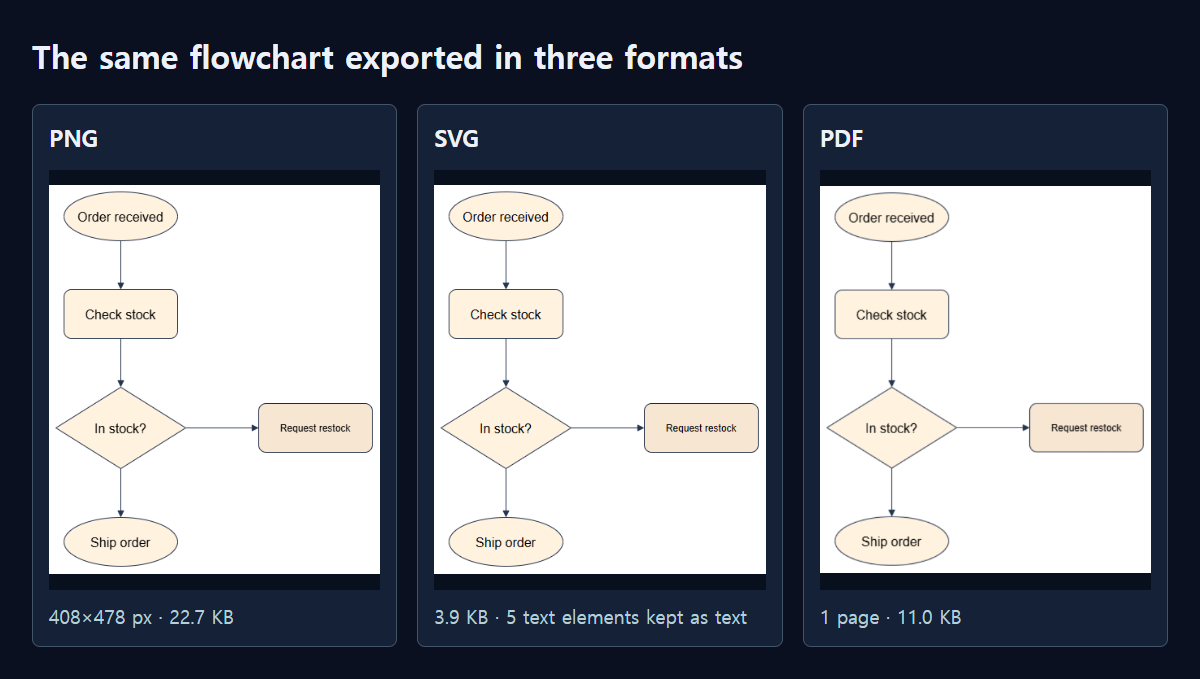
Task: Click 'Order received' node in SVG flowchart
Action: 506,217
